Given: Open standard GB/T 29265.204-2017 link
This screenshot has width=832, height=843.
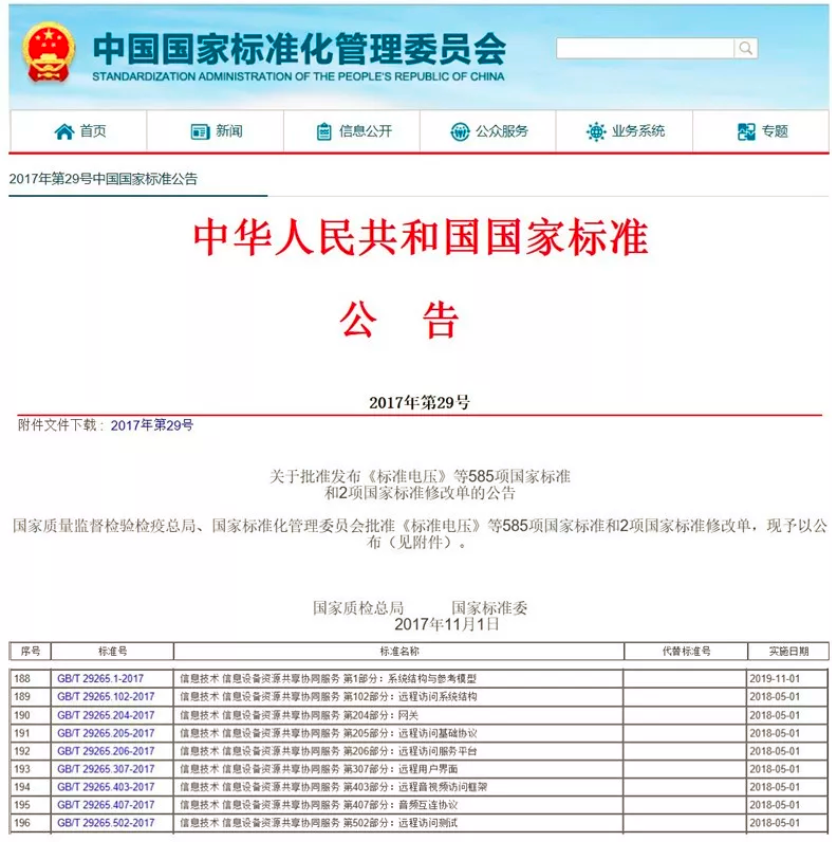Looking at the screenshot, I should pyautogui.click(x=106, y=715).
